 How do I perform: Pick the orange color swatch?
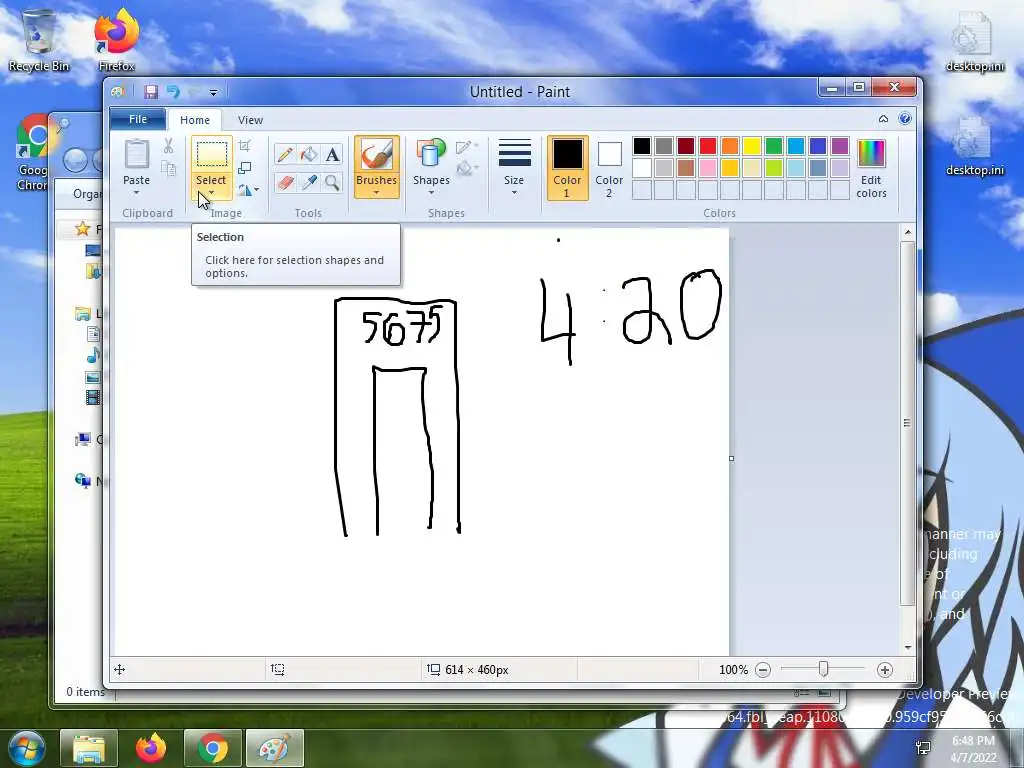coord(729,146)
